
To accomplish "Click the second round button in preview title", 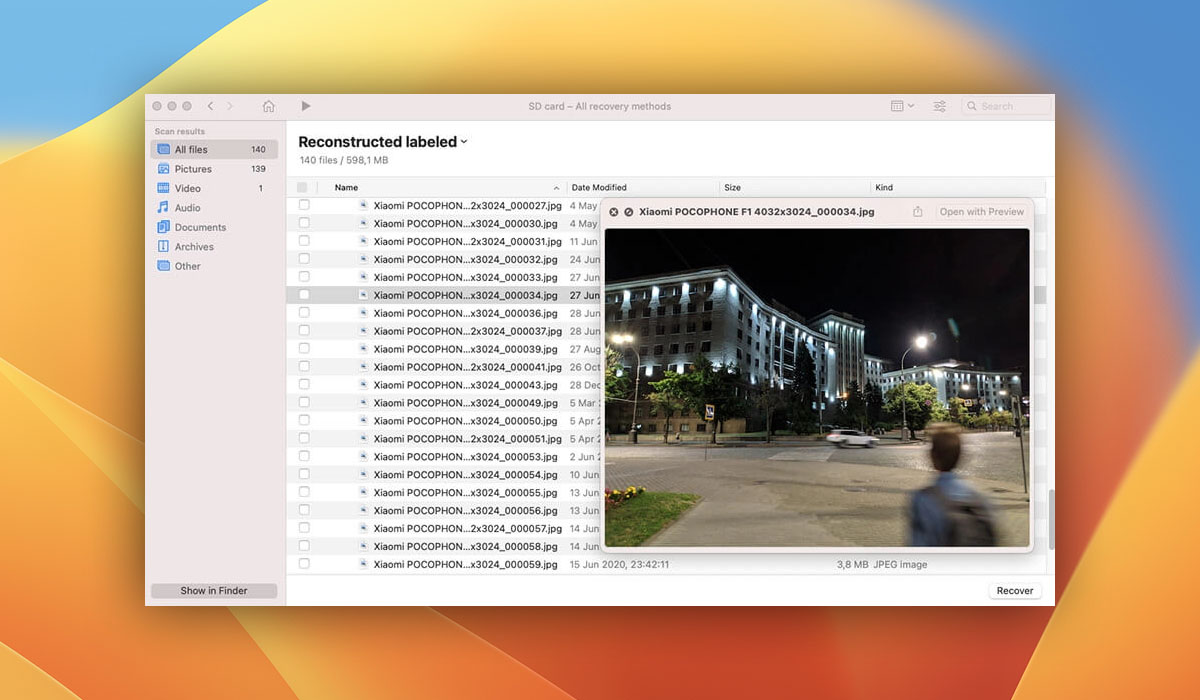I will point(628,212).
